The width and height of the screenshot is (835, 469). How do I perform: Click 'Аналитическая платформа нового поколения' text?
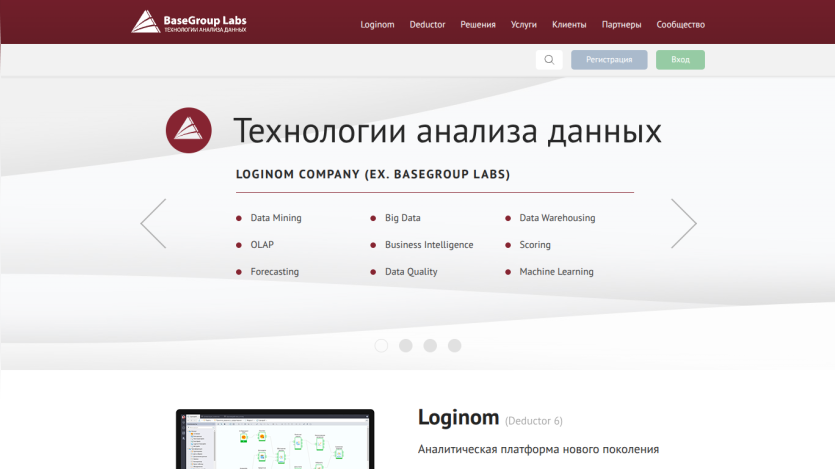(538, 449)
